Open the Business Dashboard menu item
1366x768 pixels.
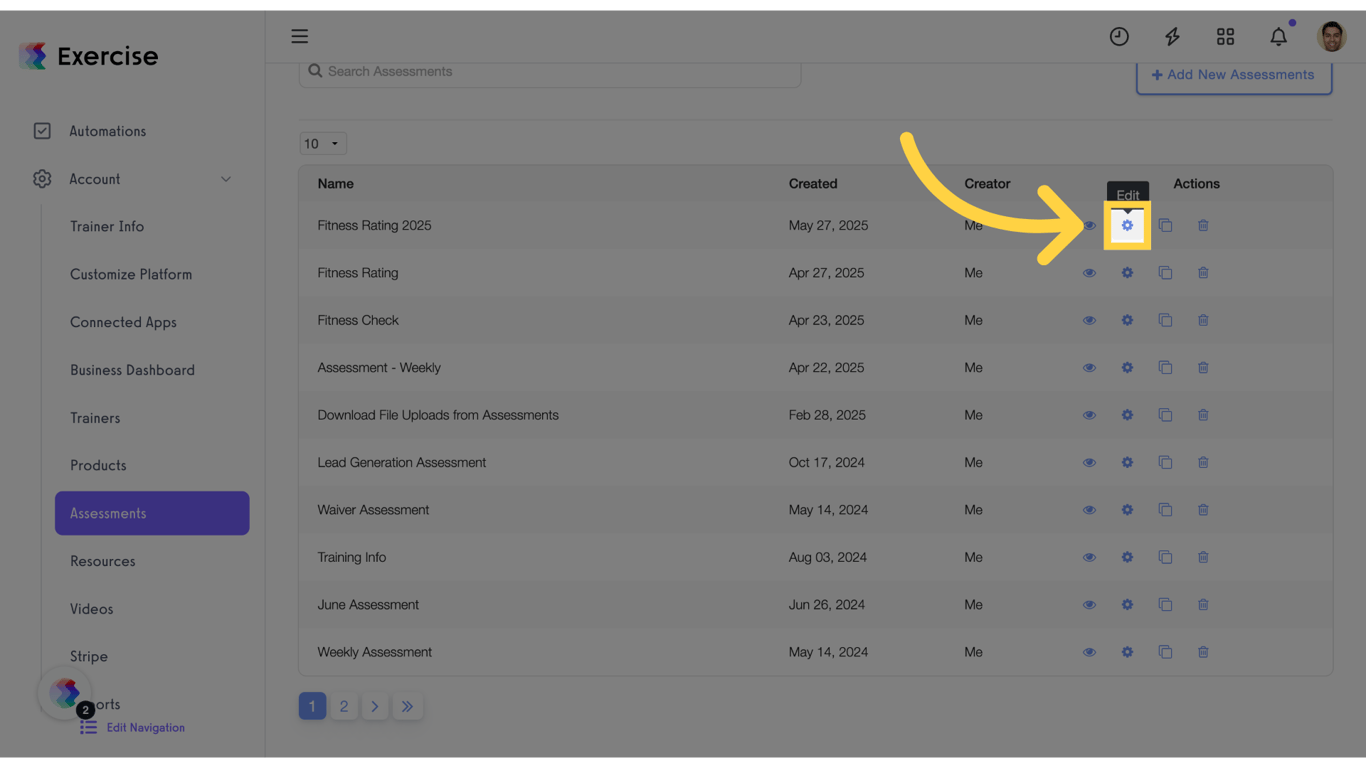[x=132, y=371]
